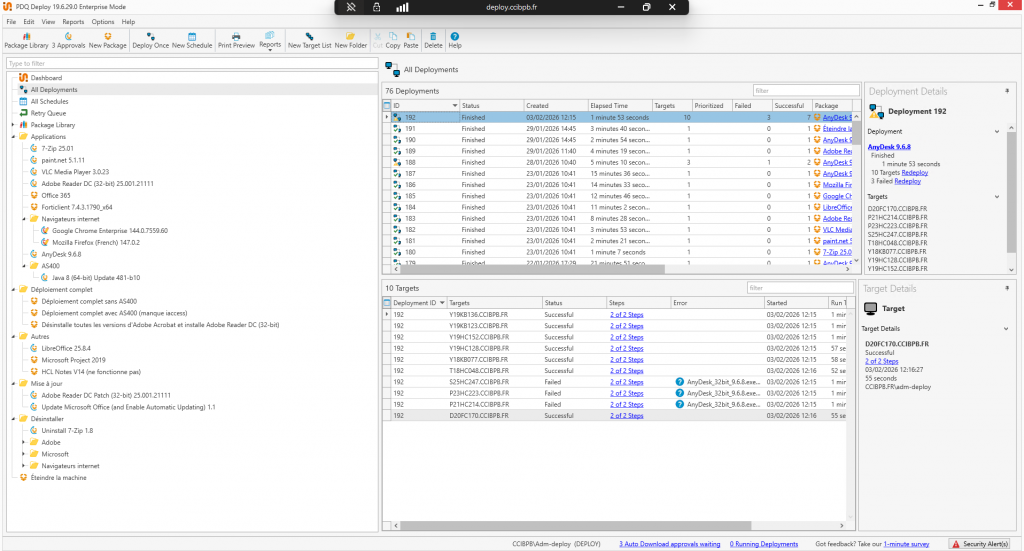Create a New Schedule from toolbar
1024x551 pixels.
click(x=192, y=40)
